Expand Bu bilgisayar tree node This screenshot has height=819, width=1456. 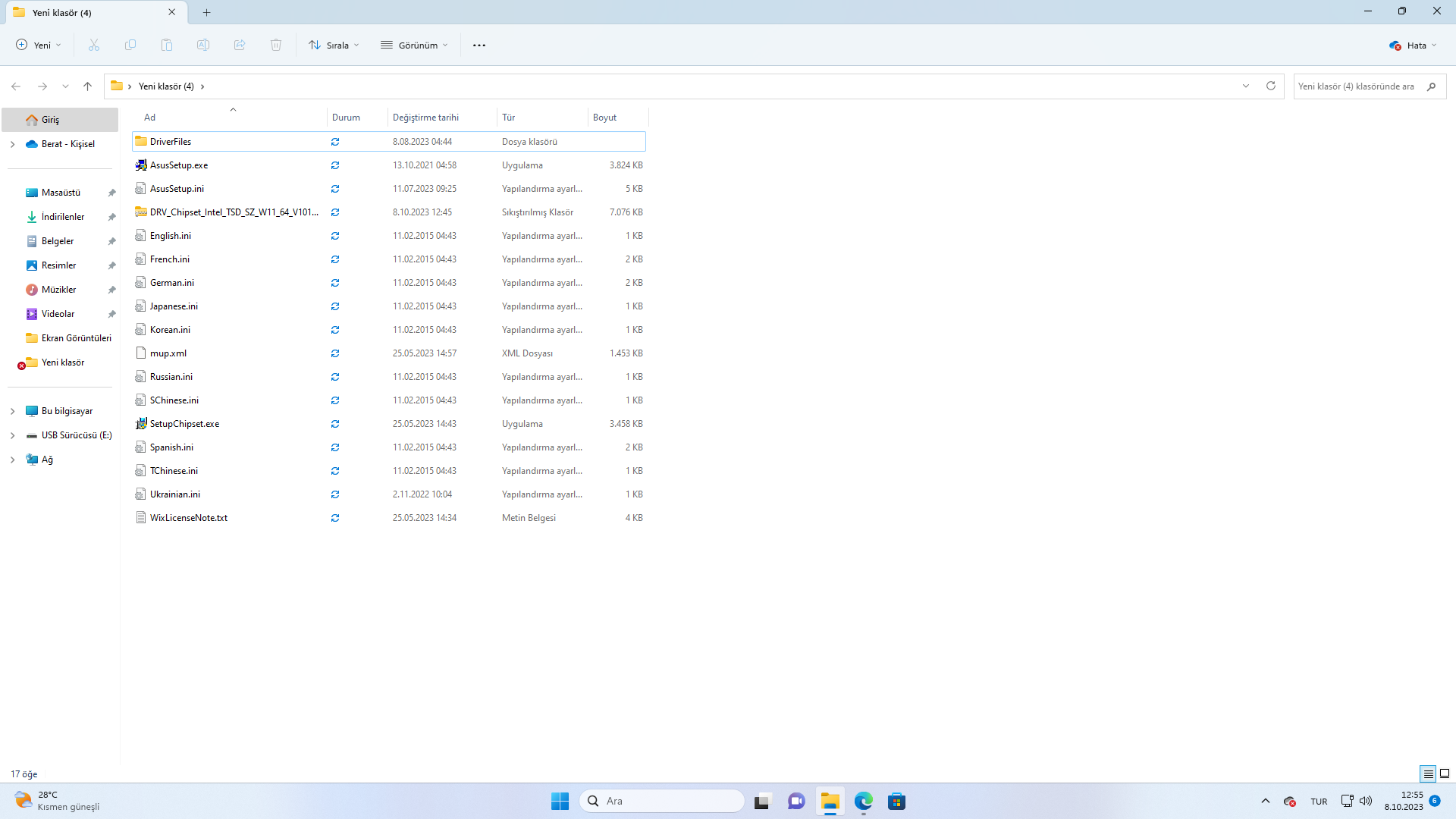click(x=12, y=411)
